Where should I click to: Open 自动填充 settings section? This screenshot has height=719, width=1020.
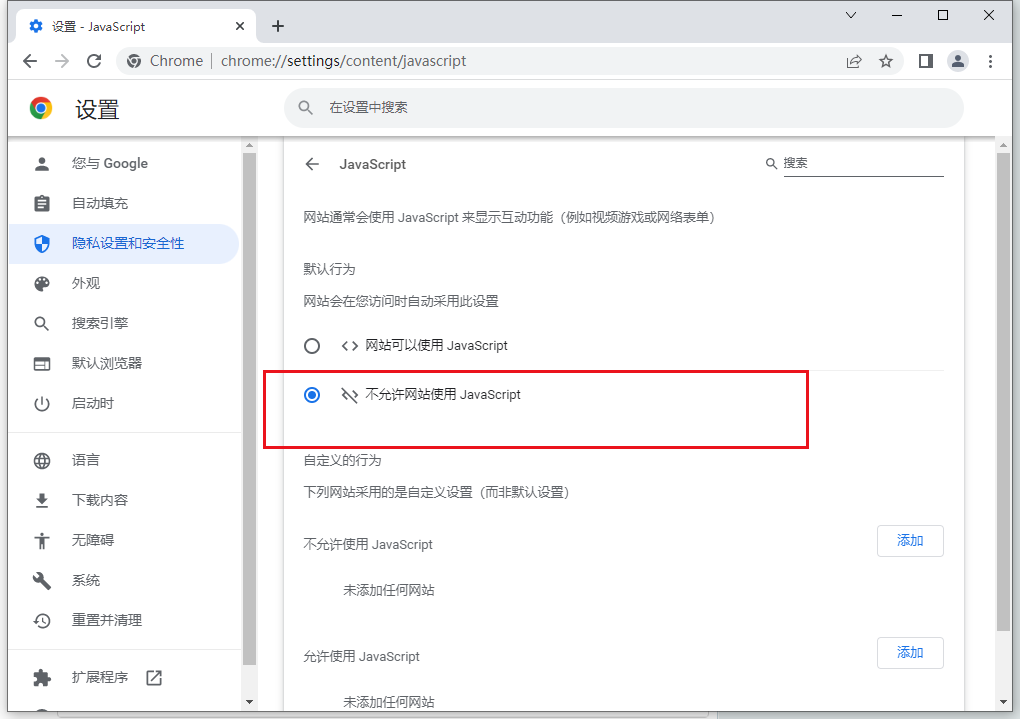click(x=124, y=204)
